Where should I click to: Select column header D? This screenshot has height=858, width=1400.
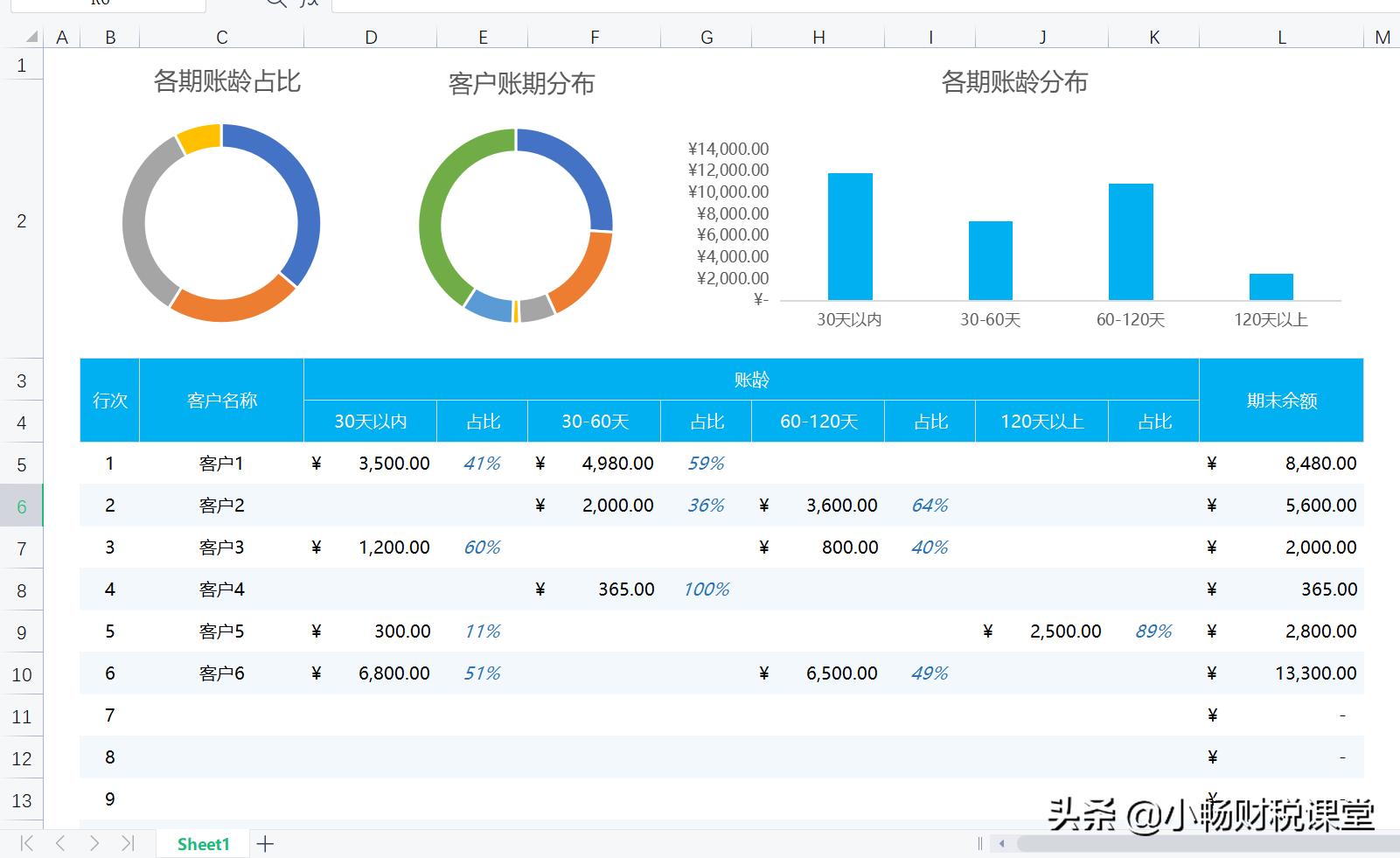[370, 37]
